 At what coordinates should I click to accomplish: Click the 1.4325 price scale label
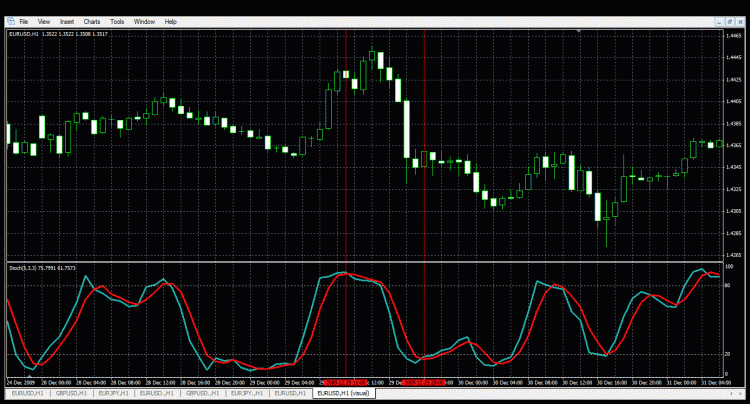click(734, 189)
